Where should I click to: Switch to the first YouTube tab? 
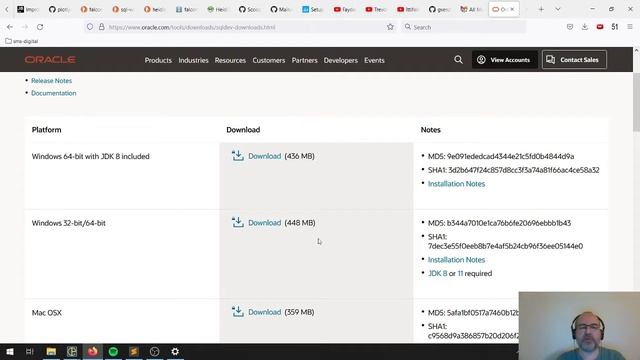click(344, 9)
